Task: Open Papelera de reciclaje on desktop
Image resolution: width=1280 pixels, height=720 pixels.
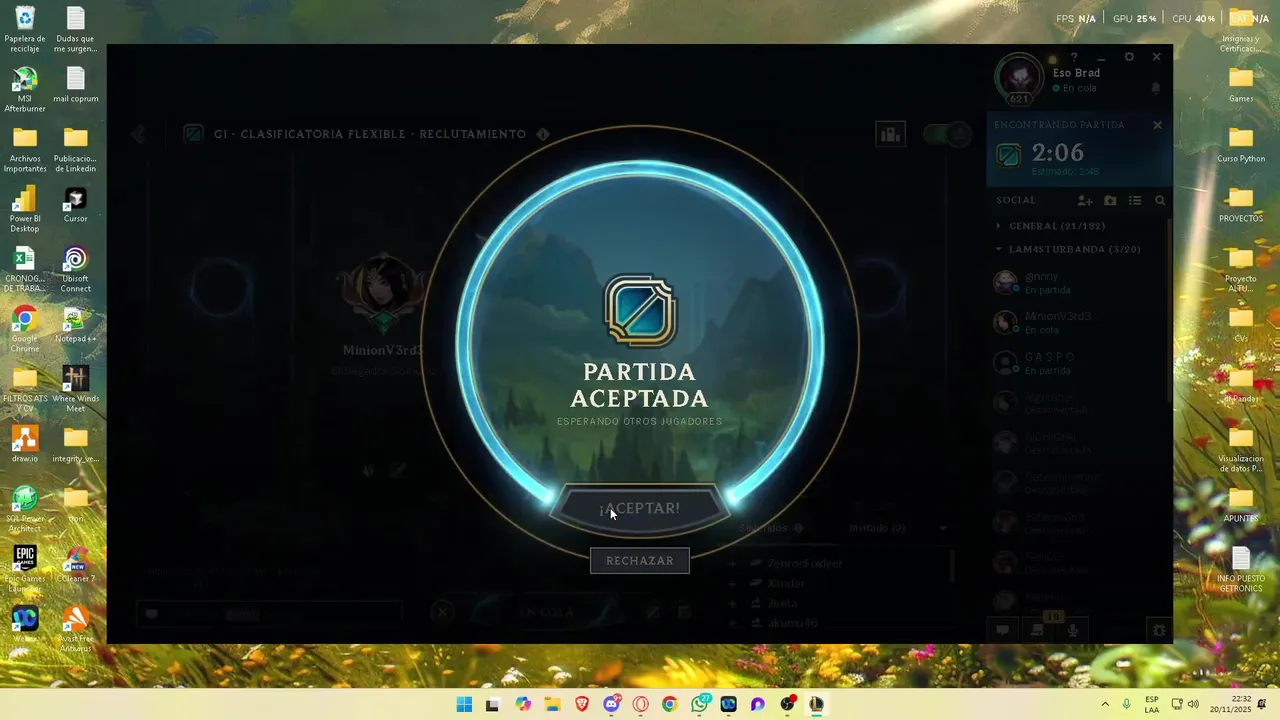Action: point(25,30)
